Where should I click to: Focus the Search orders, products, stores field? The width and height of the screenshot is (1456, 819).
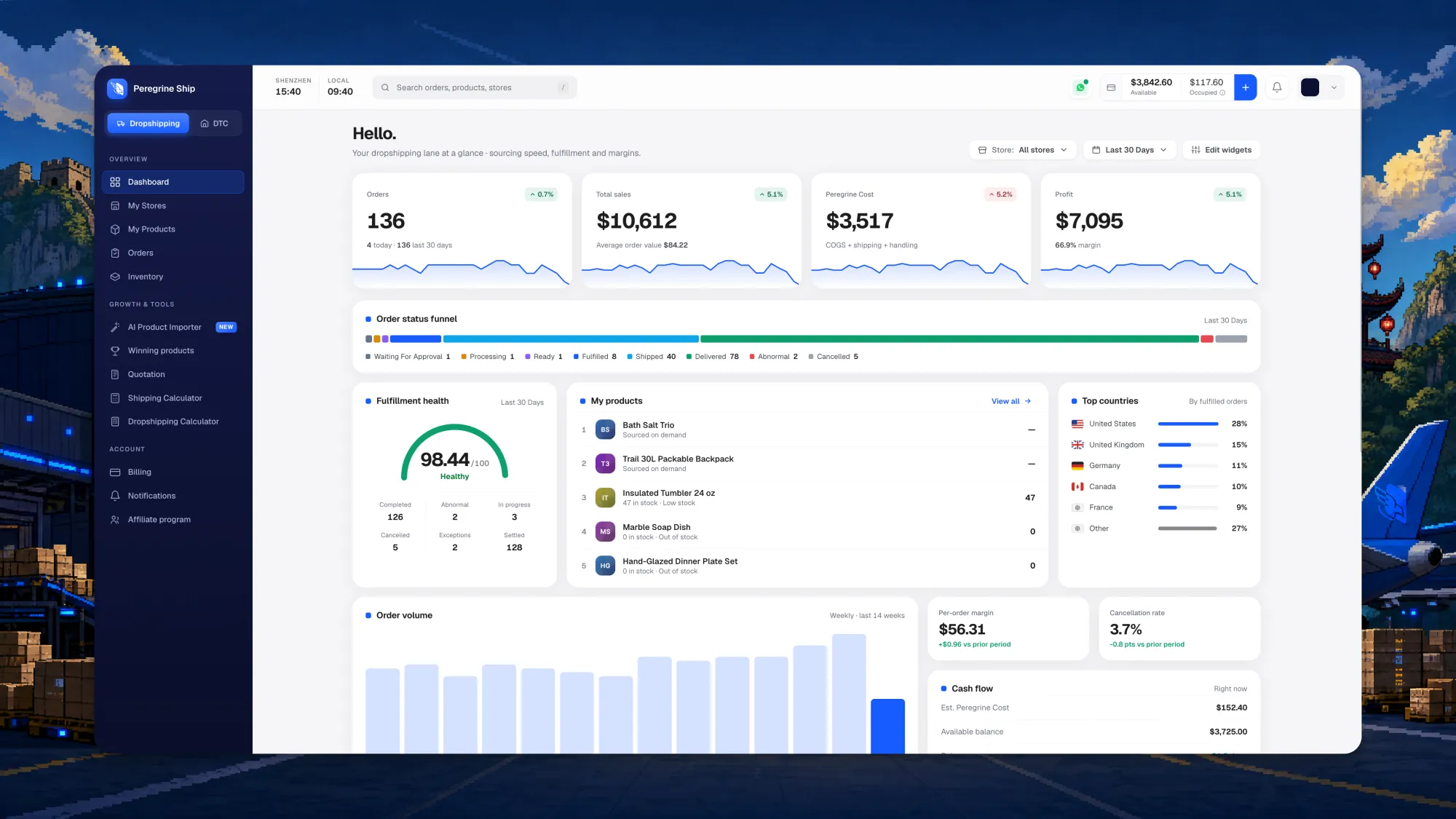click(475, 87)
